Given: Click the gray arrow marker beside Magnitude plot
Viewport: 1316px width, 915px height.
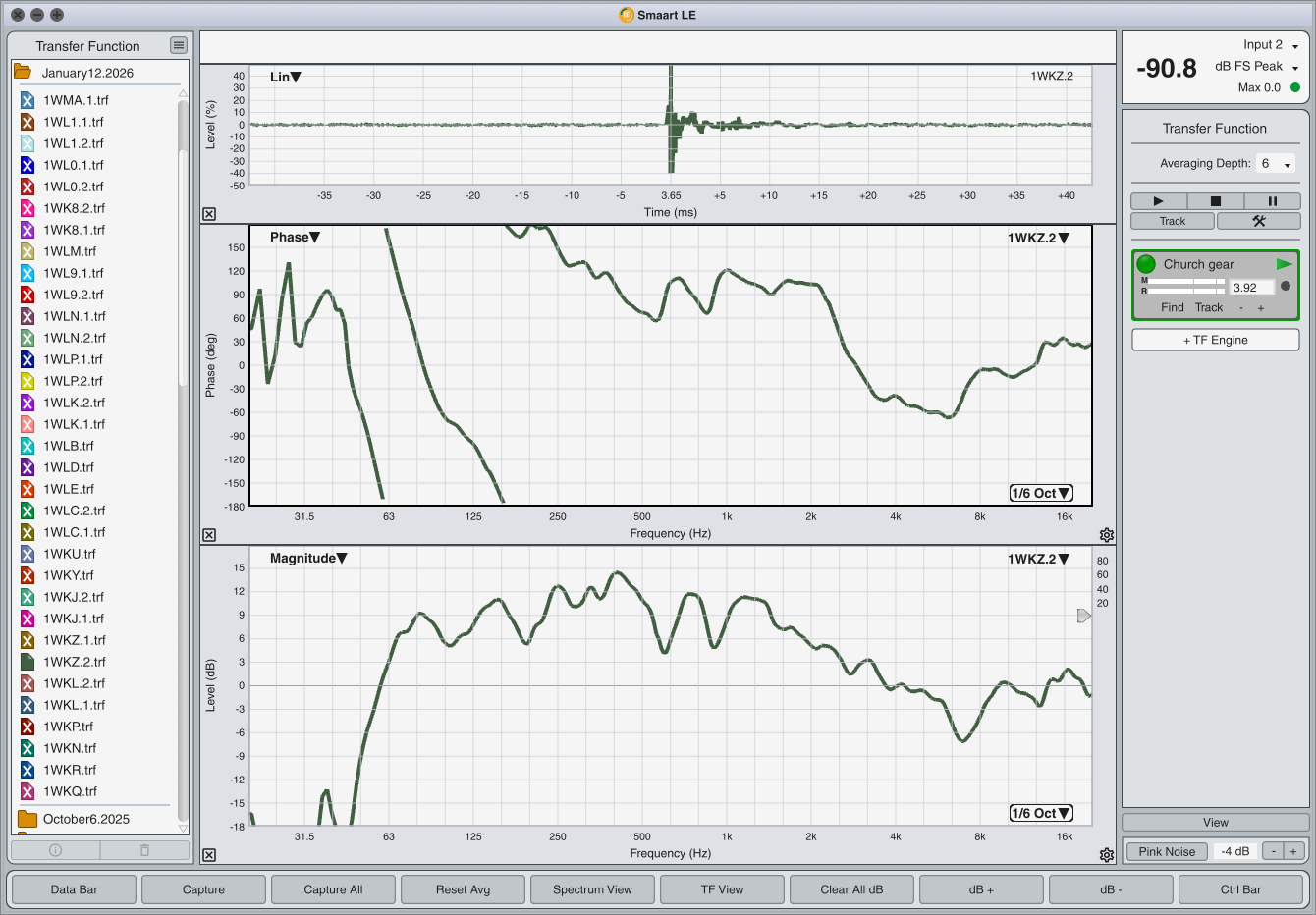Looking at the screenshot, I should click(1083, 616).
